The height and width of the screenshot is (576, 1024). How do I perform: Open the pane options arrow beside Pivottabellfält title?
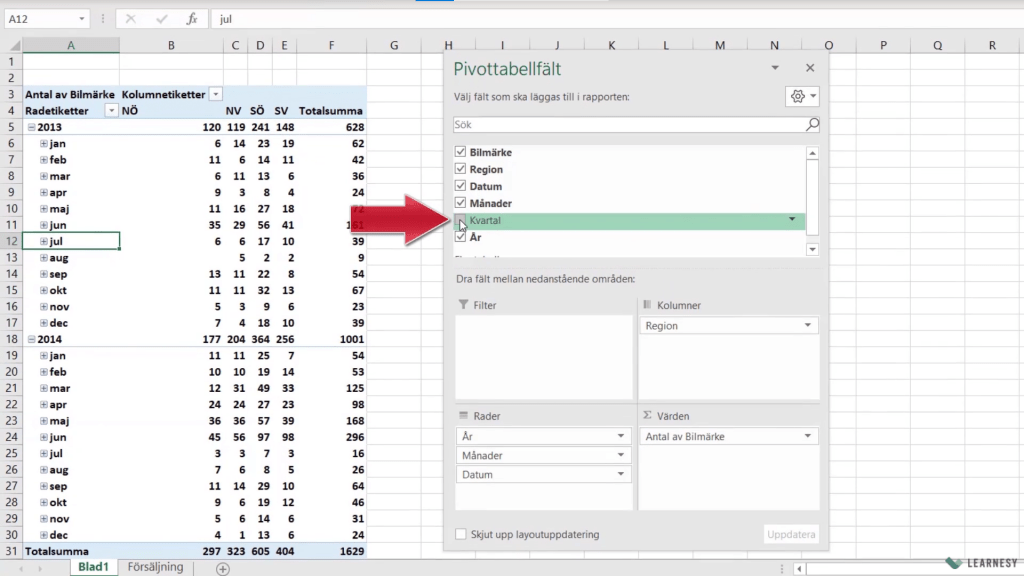pyautogui.click(x=775, y=68)
